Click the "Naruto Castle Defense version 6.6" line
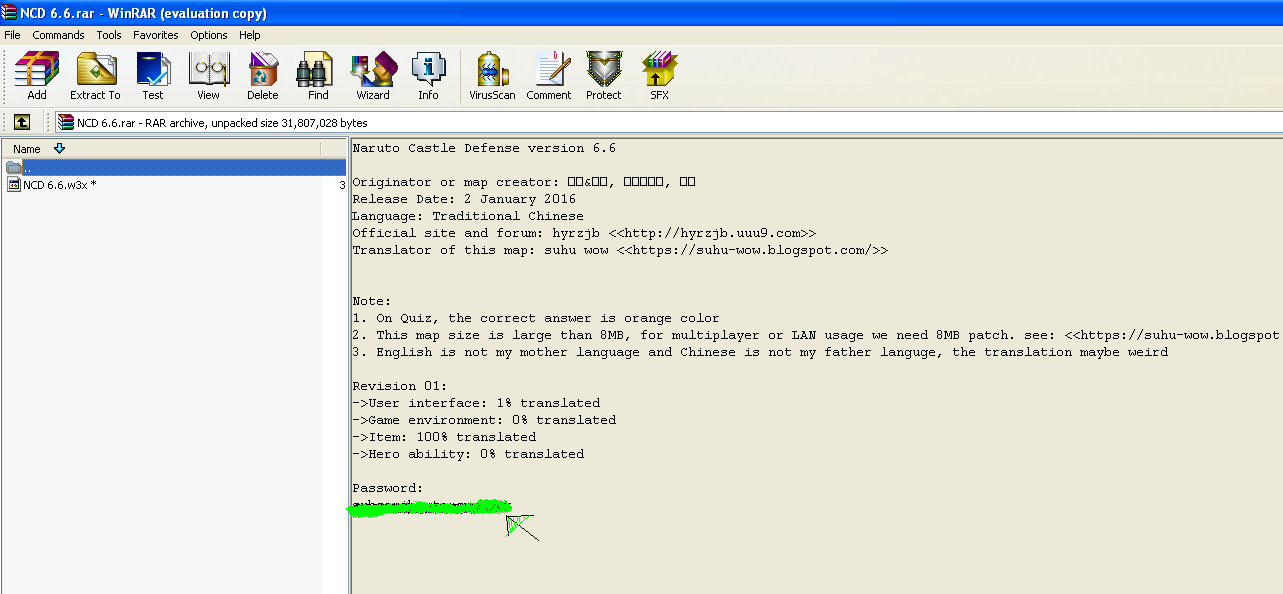Viewport: 1283px width, 594px height. [x=484, y=148]
